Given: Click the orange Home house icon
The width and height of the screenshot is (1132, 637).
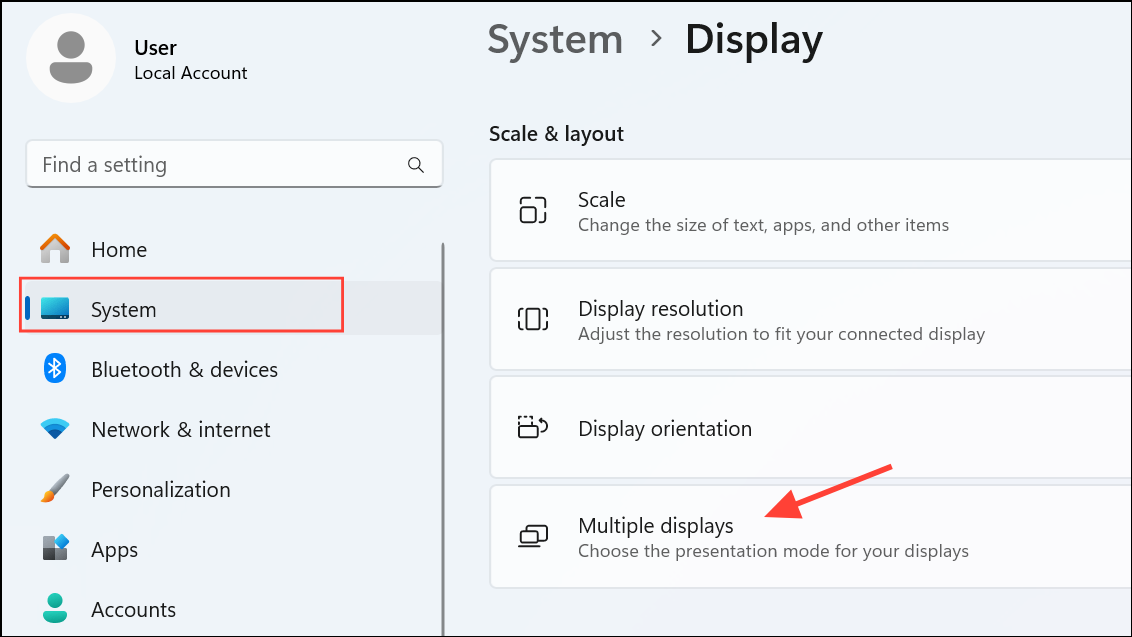Looking at the screenshot, I should 55,249.
